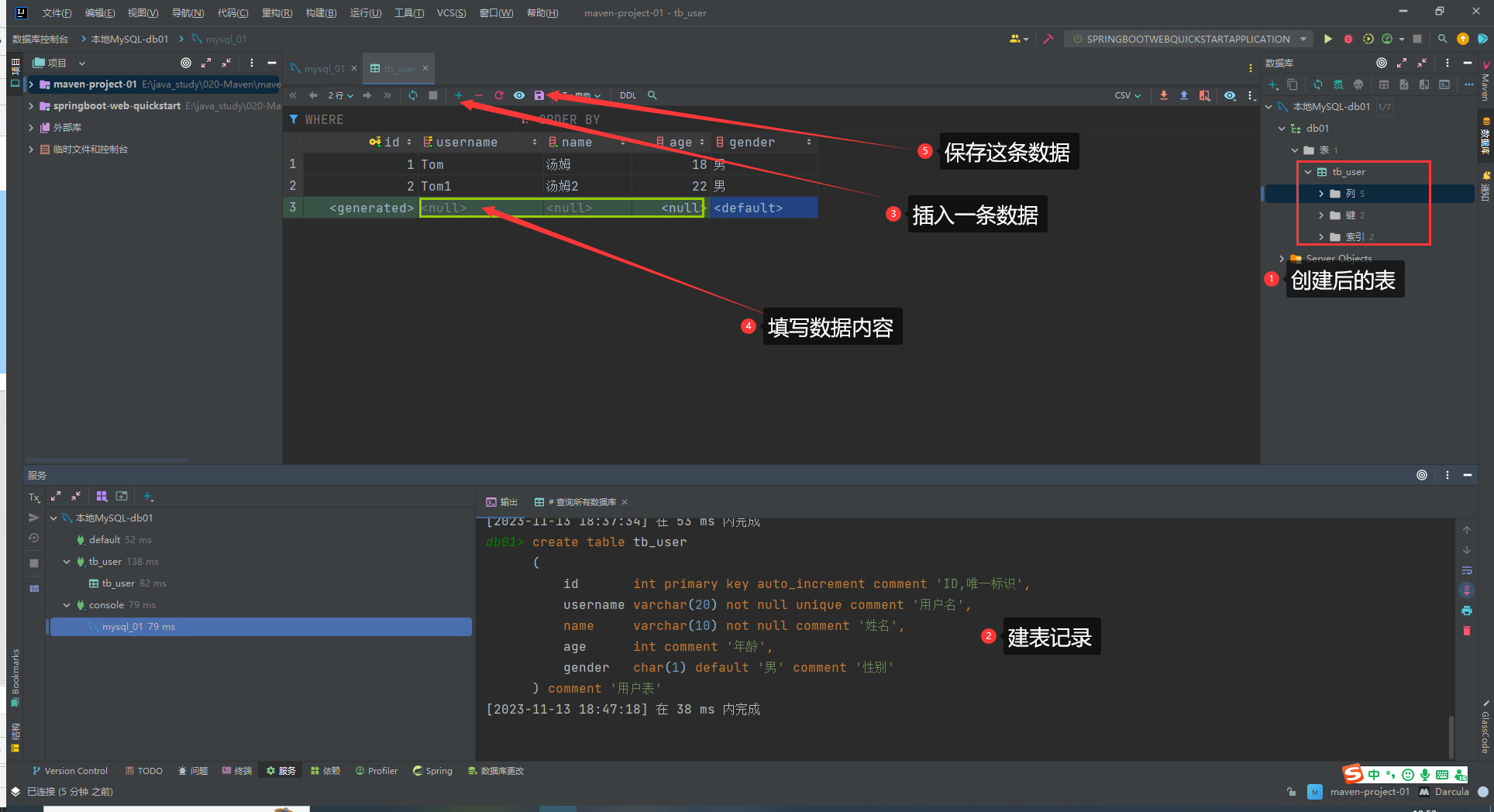This screenshot has height=812, width=1494.
Task: Collapse the console node in Services tree
Action: click(67, 605)
